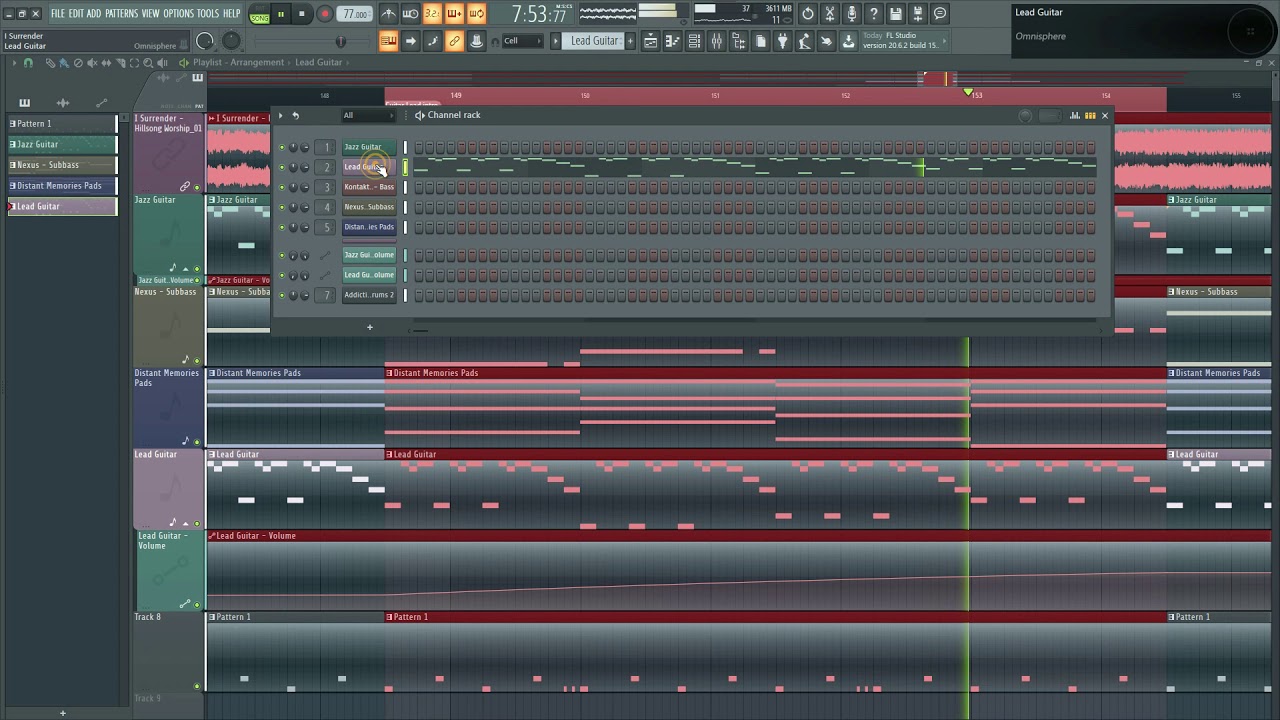Click the render/export save-as icon
This screenshot has width=1280, height=720.
(918, 14)
